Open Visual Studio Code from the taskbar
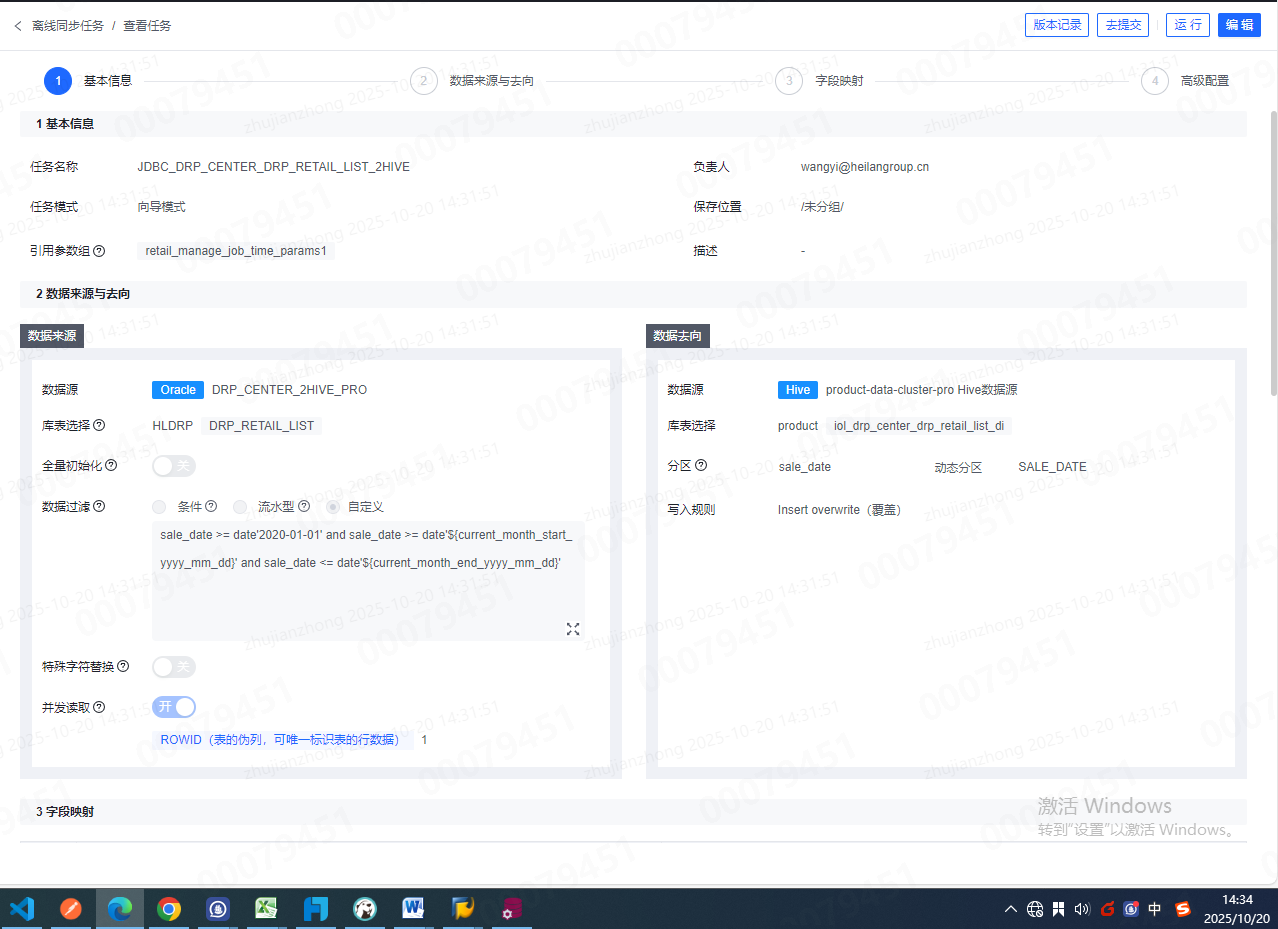This screenshot has height=929, width=1278. (22, 908)
